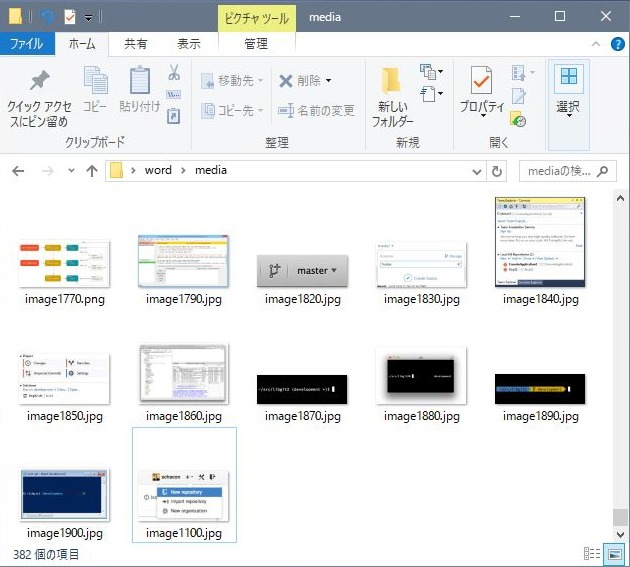This screenshot has height=567, width=630.
Task: Go up one folder level arrow
Action: click(x=92, y=171)
